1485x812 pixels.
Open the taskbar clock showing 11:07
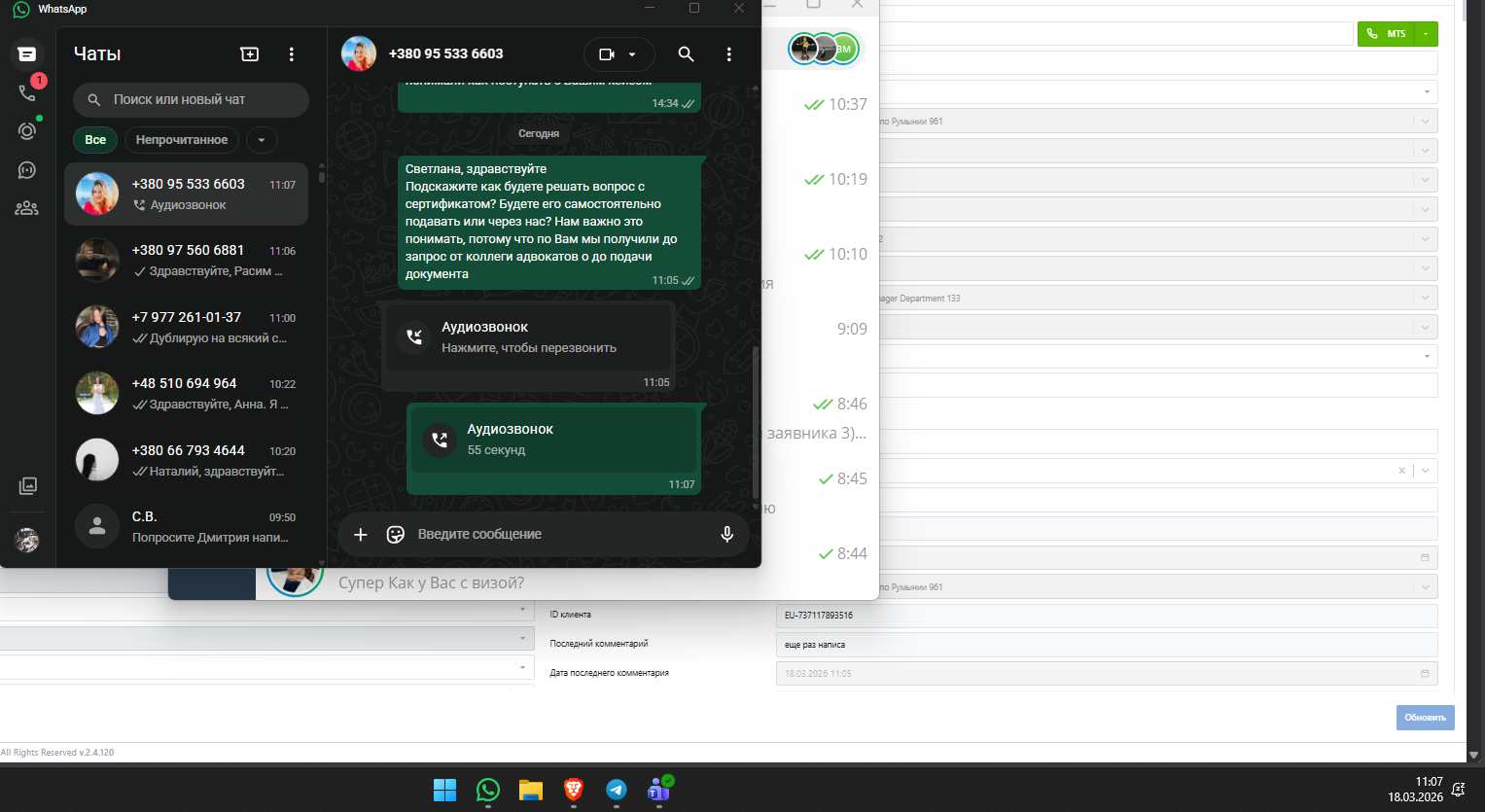click(x=1415, y=790)
